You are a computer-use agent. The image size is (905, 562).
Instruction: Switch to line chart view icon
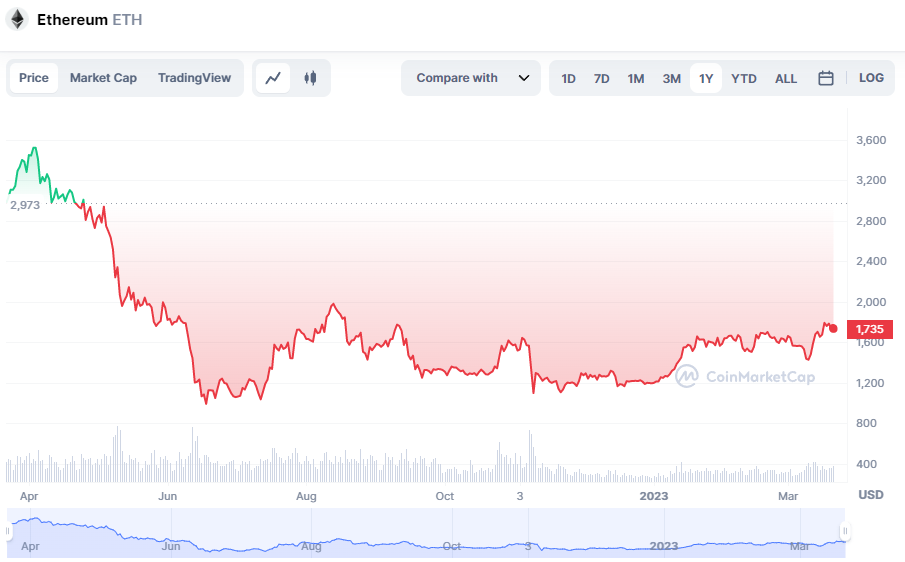(x=273, y=78)
